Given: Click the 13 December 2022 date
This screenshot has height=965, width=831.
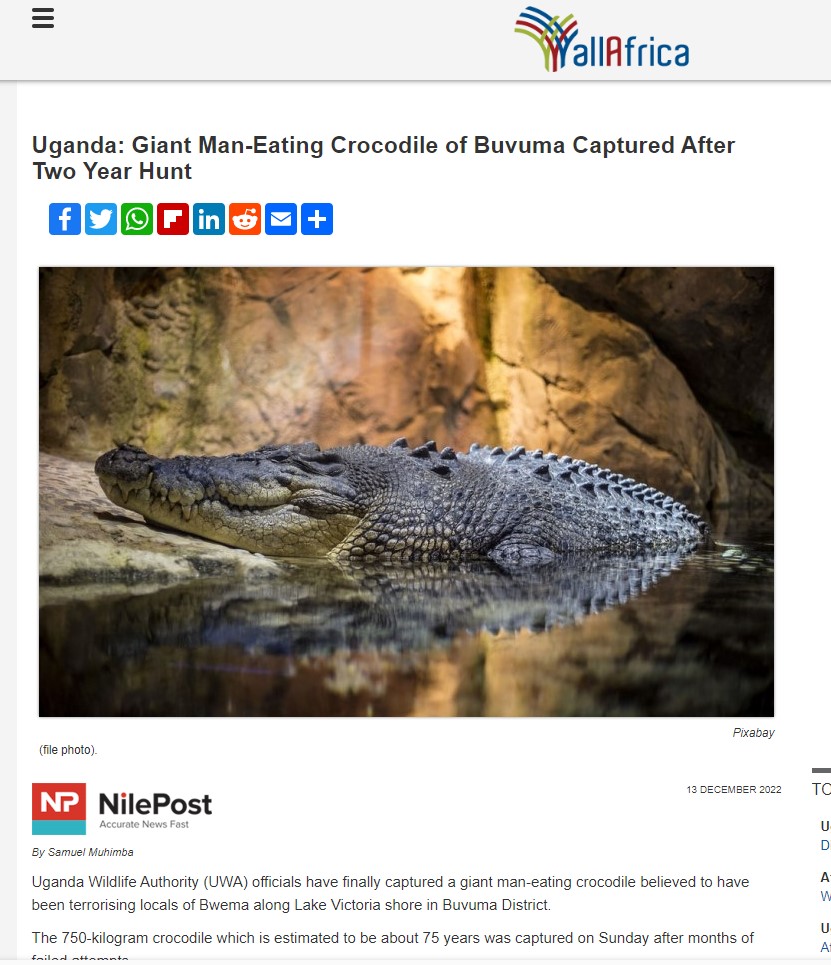Looking at the screenshot, I should click(734, 790).
